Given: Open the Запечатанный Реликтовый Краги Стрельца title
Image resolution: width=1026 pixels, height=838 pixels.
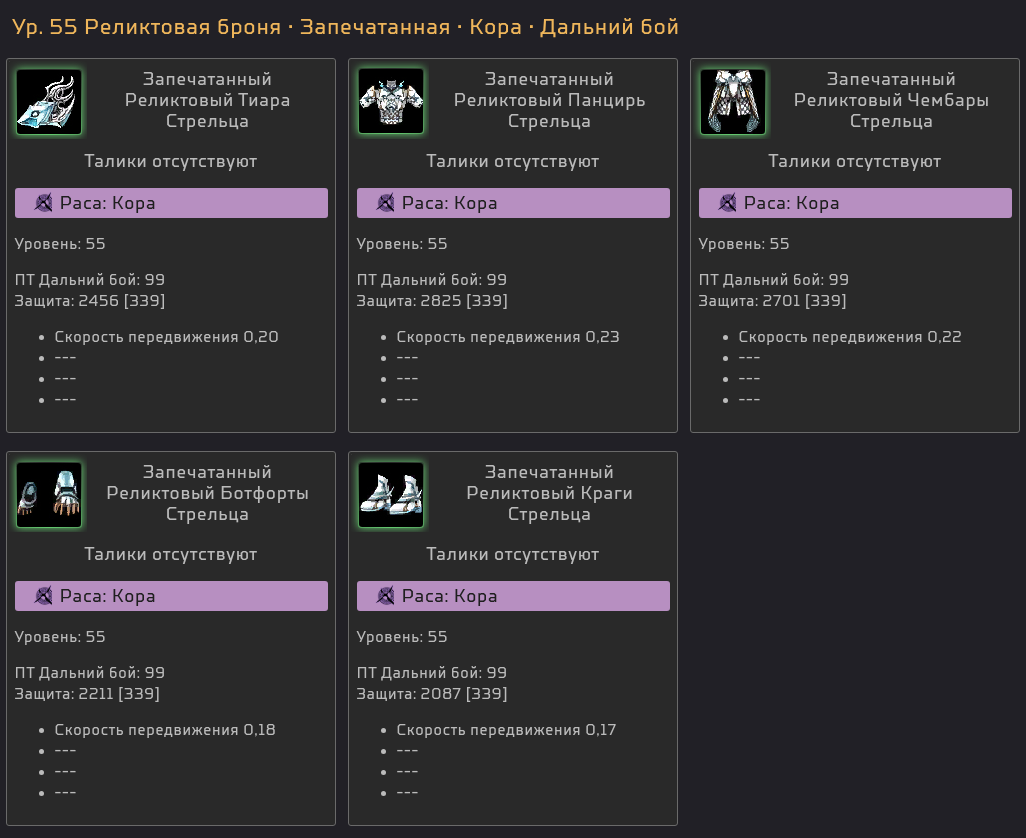Looking at the screenshot, I should point(550,493).
